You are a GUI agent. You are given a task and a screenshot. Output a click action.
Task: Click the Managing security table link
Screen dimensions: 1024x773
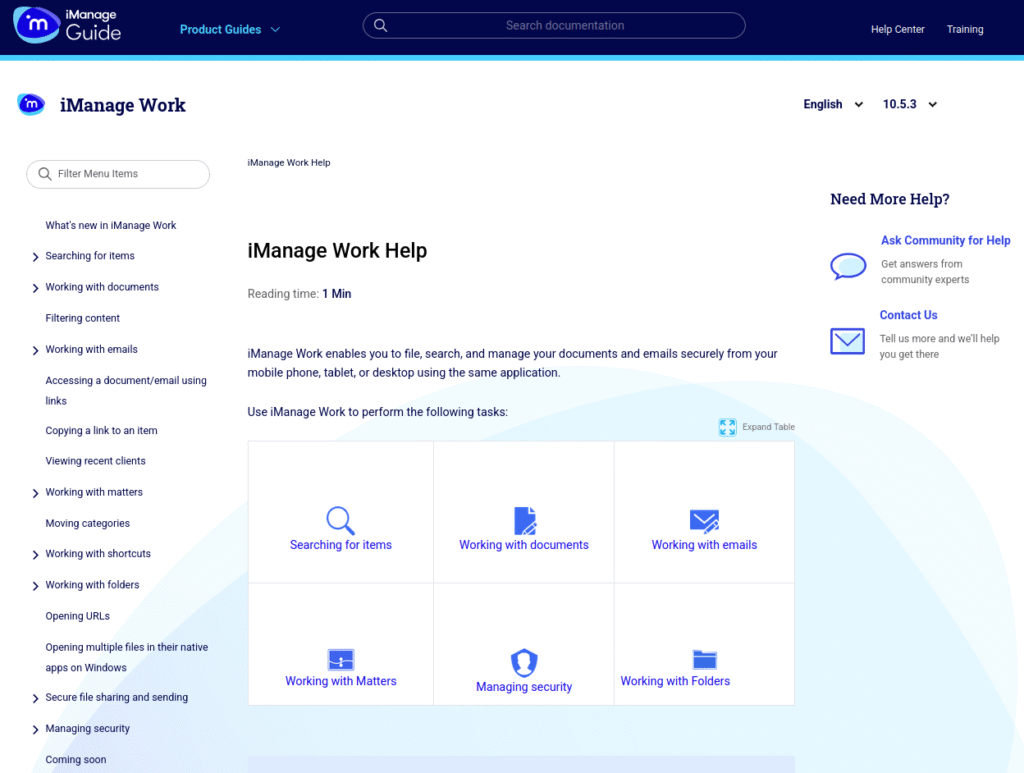pyautogui.click(x=524, y=687)
